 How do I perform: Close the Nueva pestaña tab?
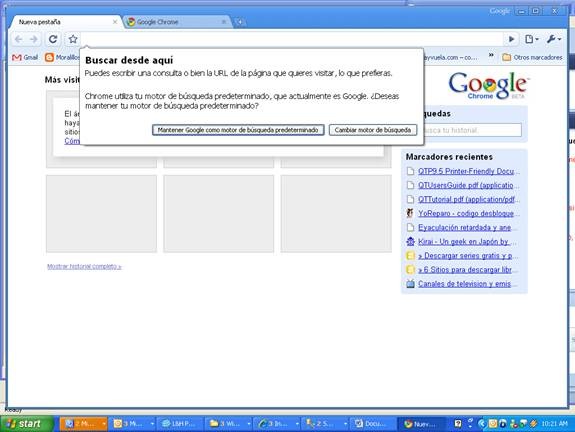click(x=115, y=22)
